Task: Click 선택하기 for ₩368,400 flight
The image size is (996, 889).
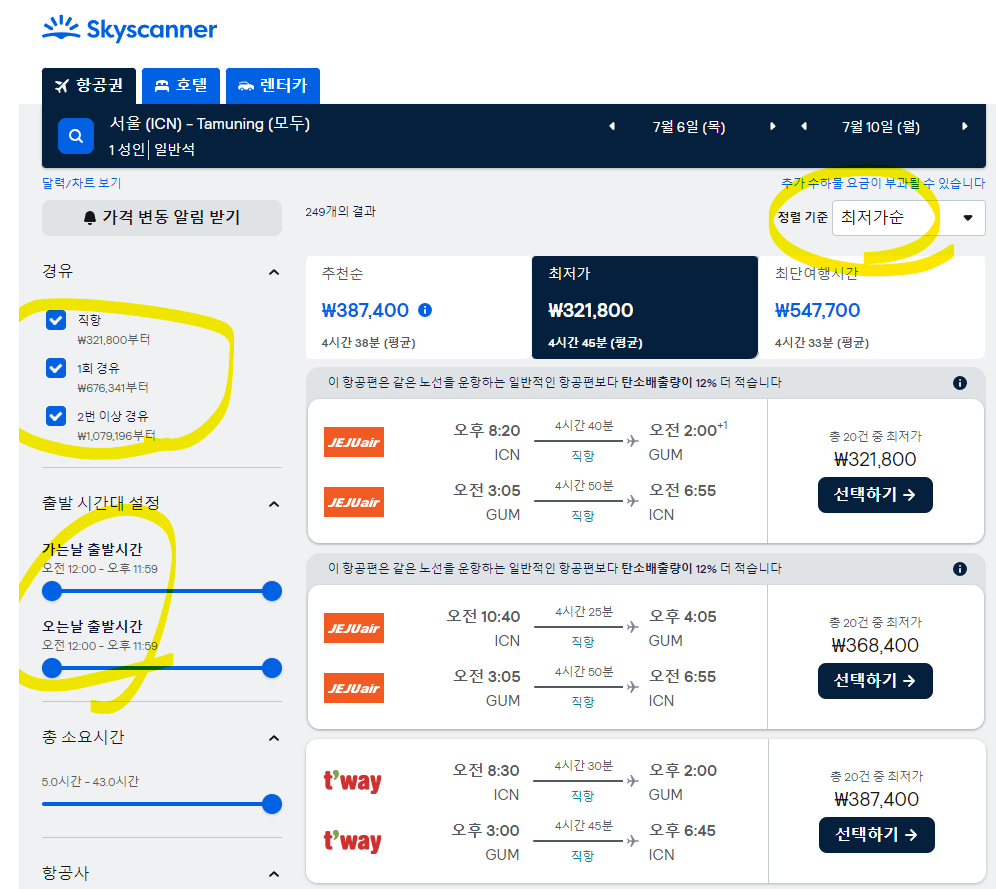Action: coord(875,681)
